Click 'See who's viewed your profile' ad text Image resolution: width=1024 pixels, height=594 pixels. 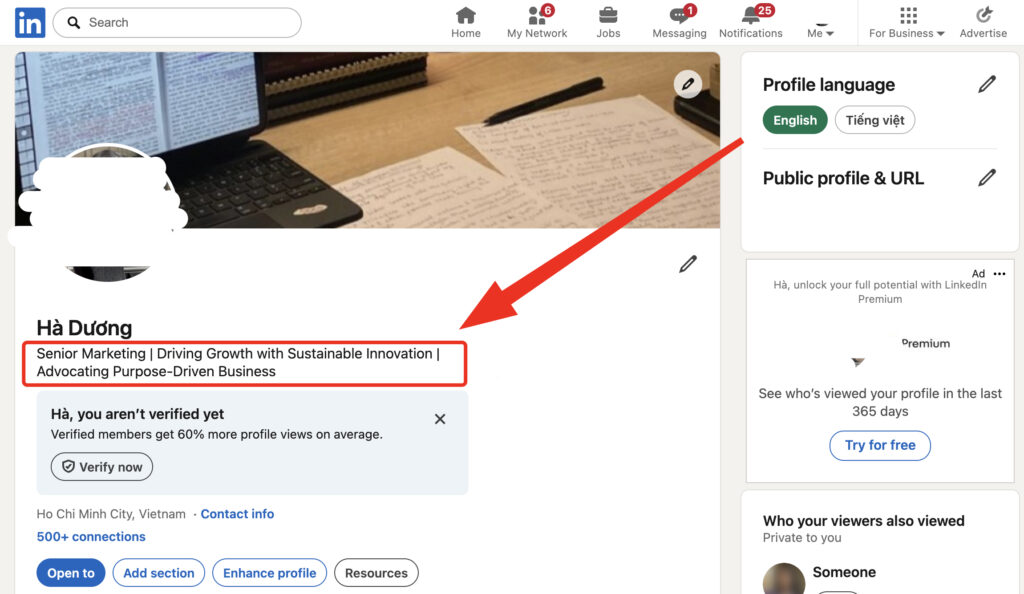tap(880, 402)
